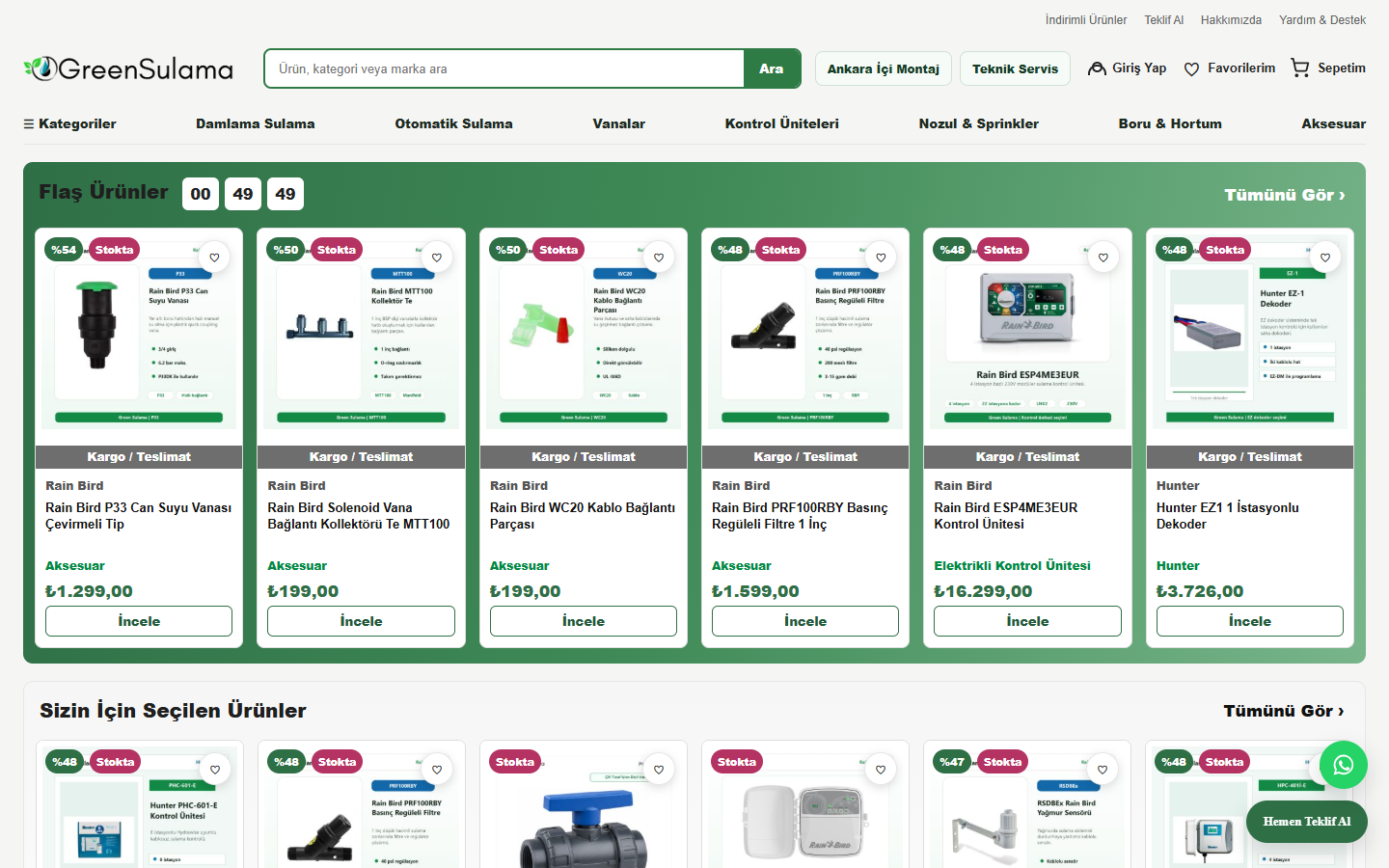Image resolution: width=1389 pixels, height=868 pixels.
Task: View all Flaş Ürünler with Tümünü Gör
Action: tap(1285, 195)
